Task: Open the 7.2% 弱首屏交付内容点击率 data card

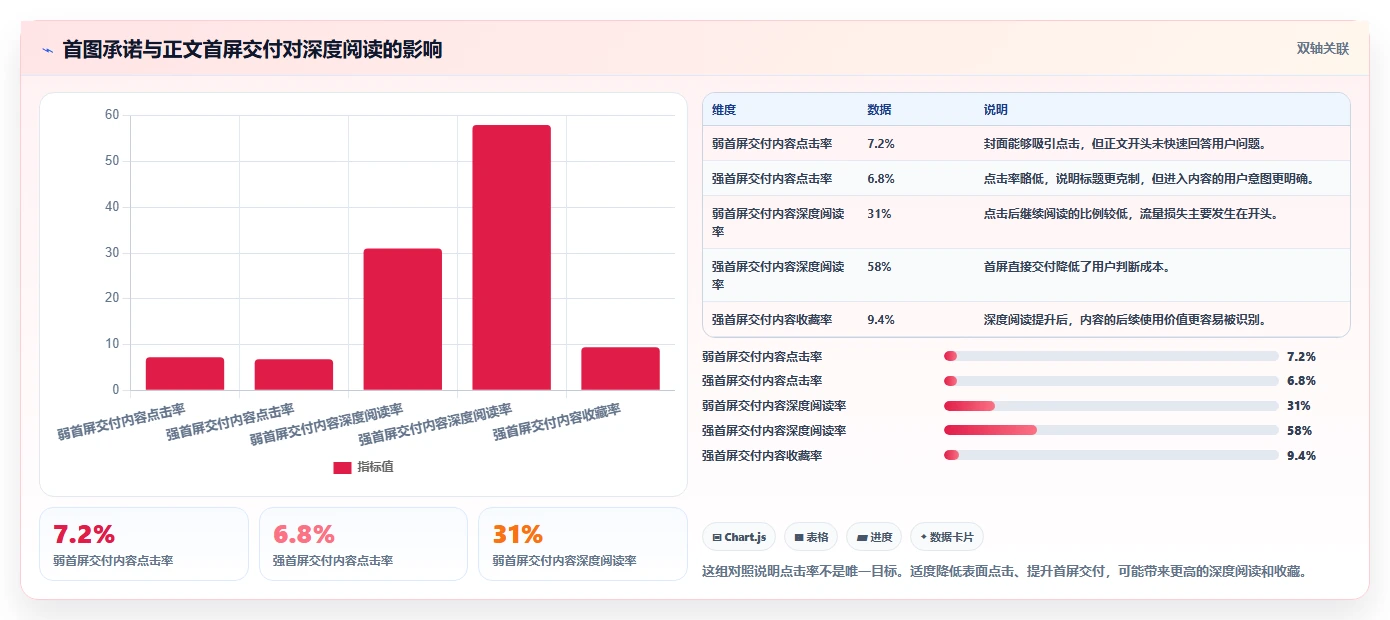Action: 144,544
